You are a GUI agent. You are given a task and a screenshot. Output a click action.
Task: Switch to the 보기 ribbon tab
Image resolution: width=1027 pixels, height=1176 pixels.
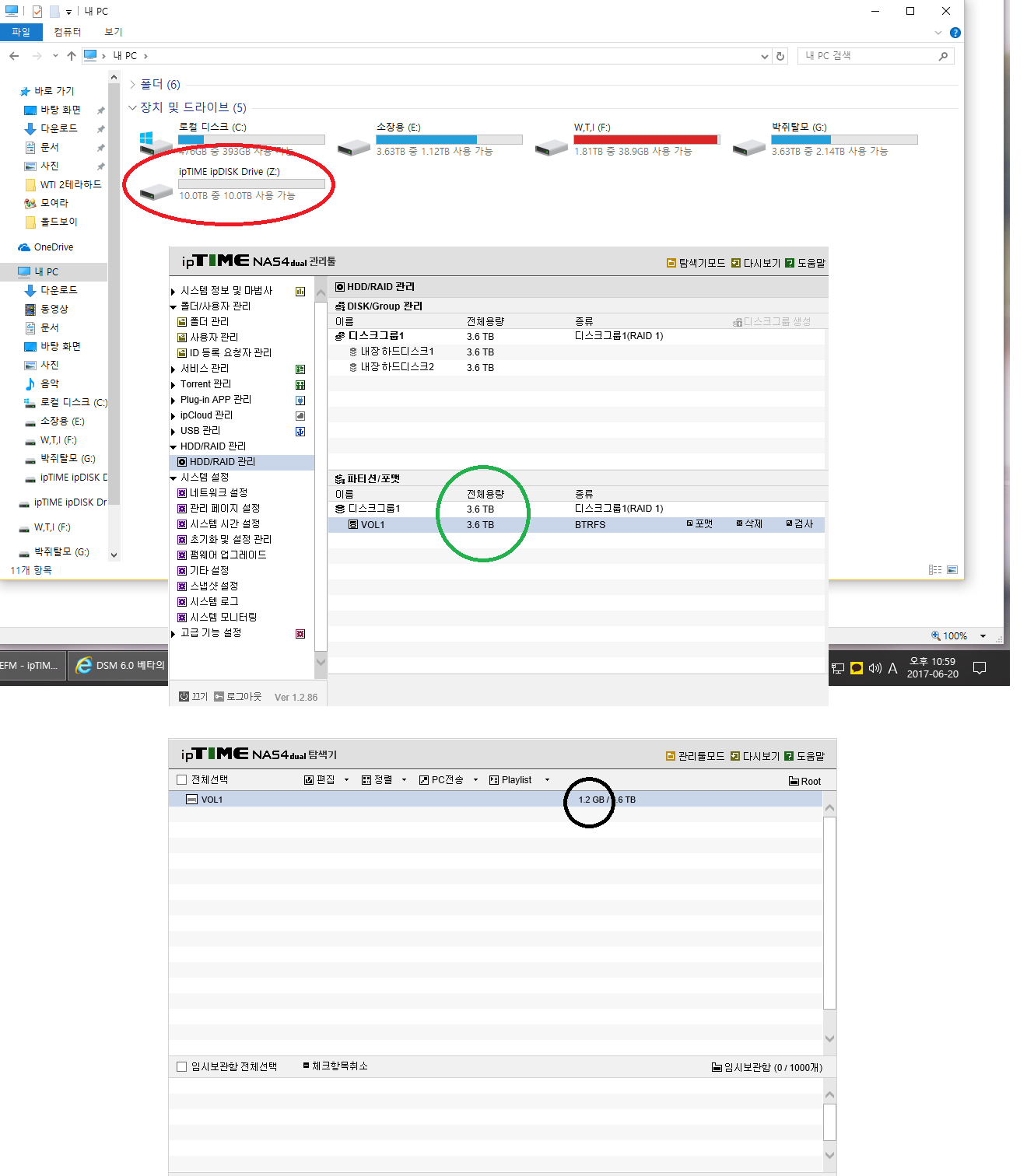[114, 32]
